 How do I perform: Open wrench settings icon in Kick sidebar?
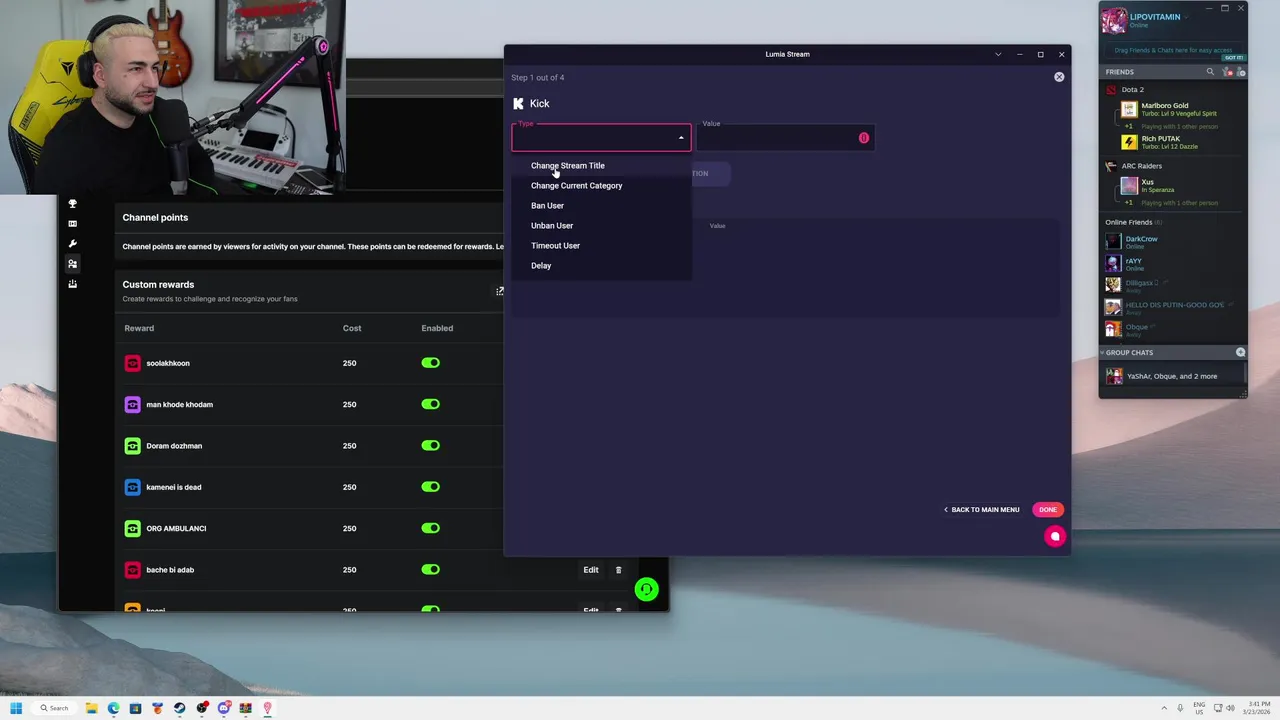[72, 244]
